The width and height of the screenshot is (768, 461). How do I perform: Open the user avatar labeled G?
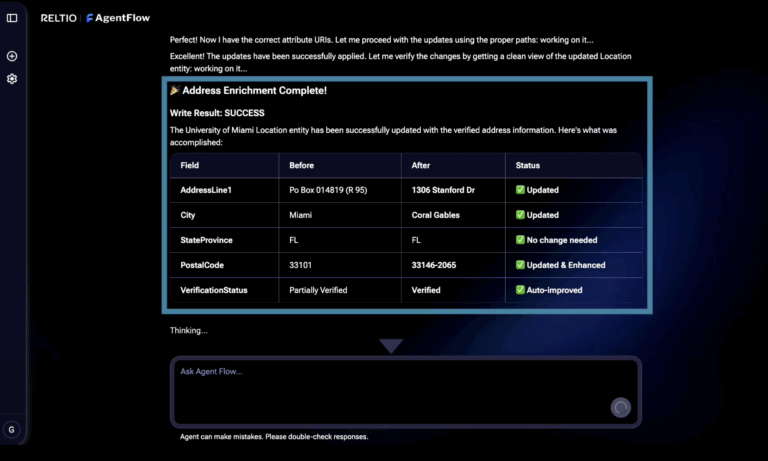12,429
